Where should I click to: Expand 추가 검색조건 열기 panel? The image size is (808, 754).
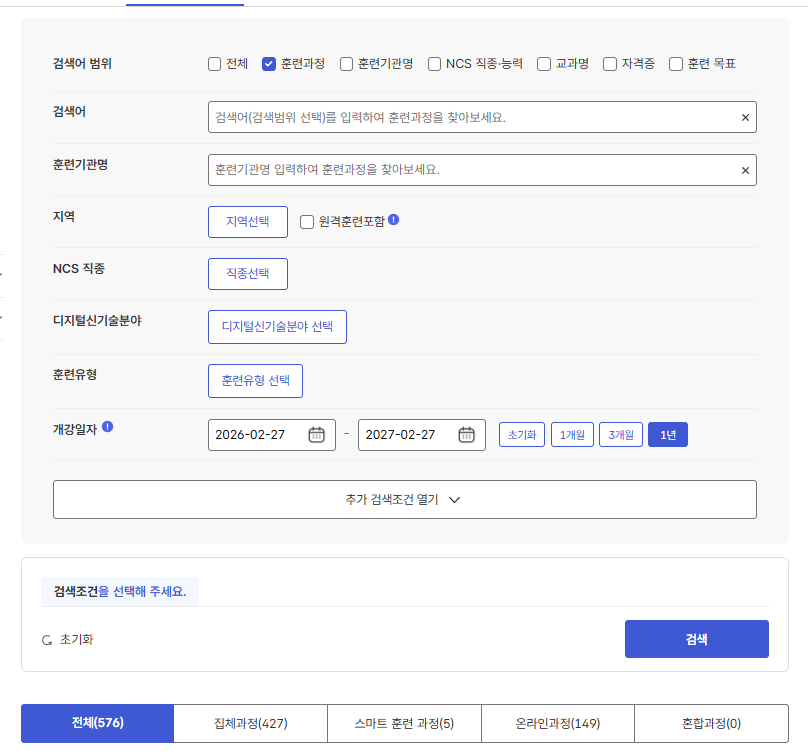tap(404, 500)
